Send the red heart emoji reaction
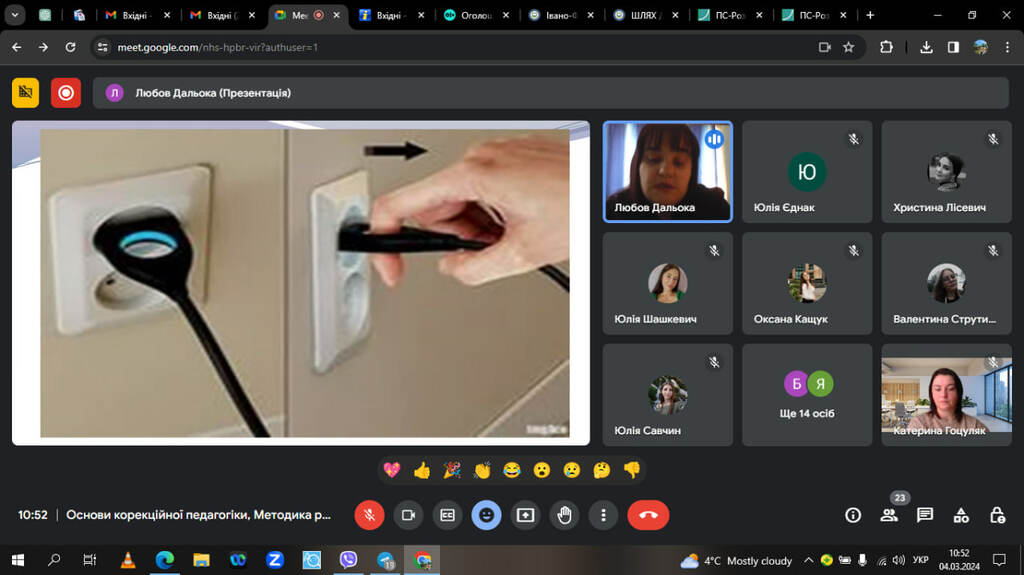The image size is (1024, 575). [x=392, y=470]
